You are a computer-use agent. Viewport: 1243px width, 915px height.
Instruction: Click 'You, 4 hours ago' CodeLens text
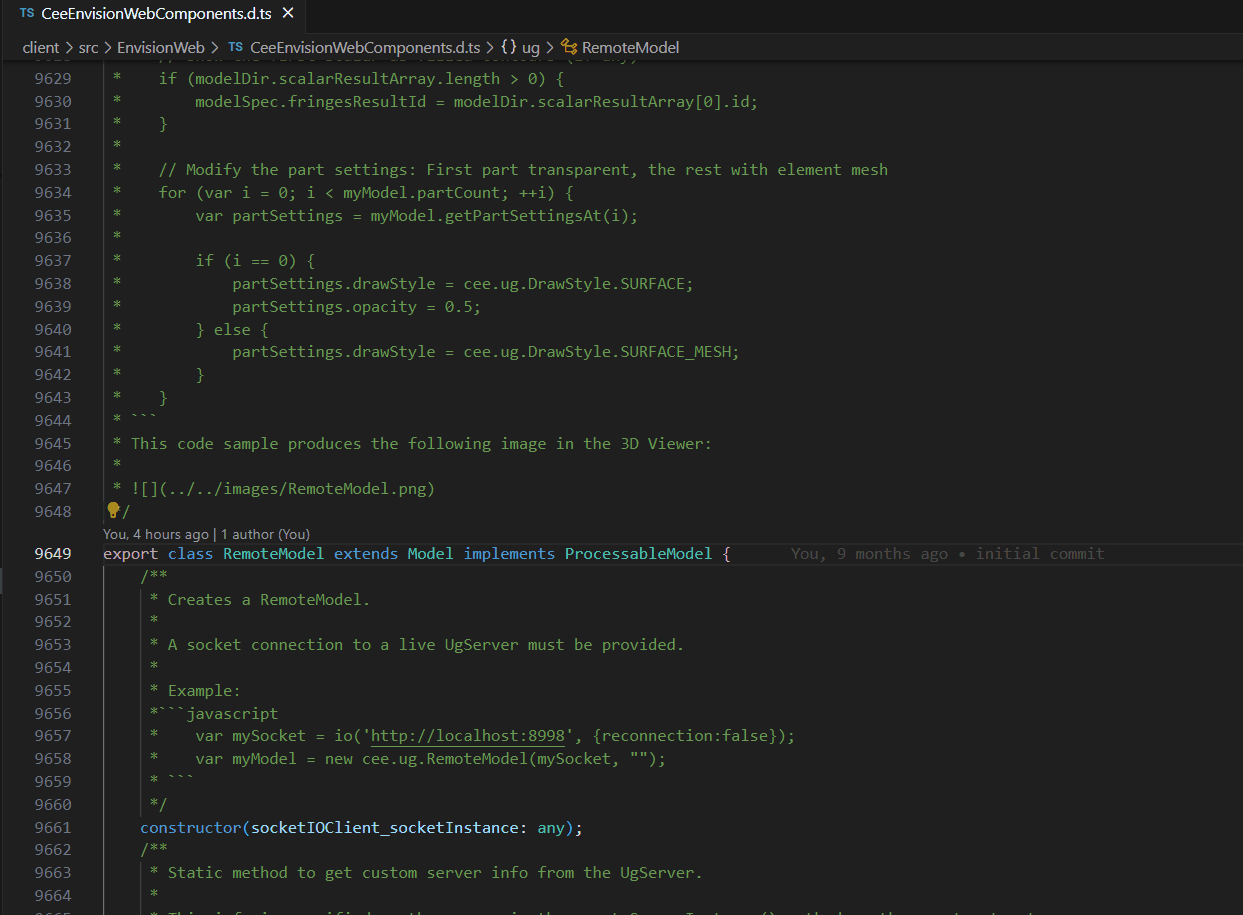click(156, 534)
